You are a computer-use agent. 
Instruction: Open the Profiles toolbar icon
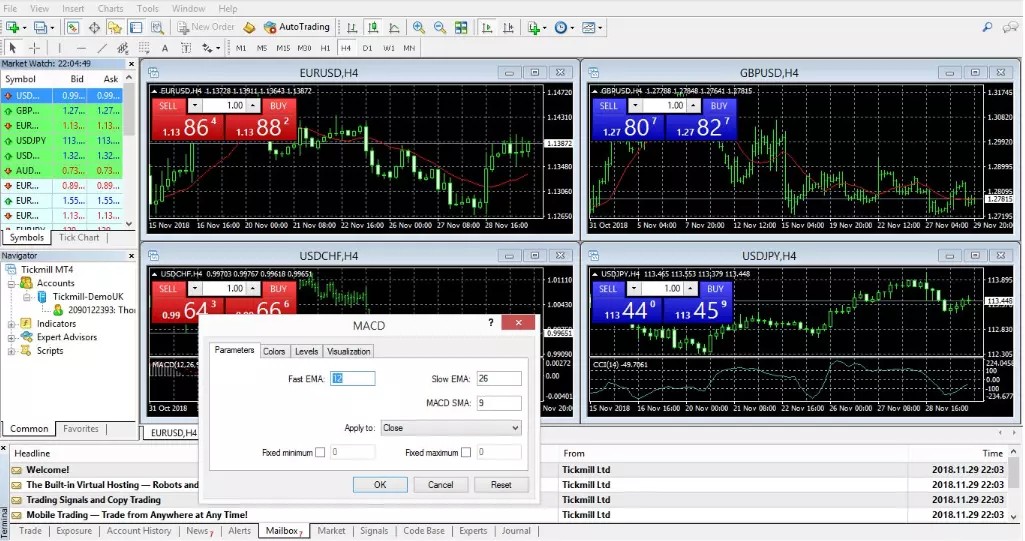[41, 27]
